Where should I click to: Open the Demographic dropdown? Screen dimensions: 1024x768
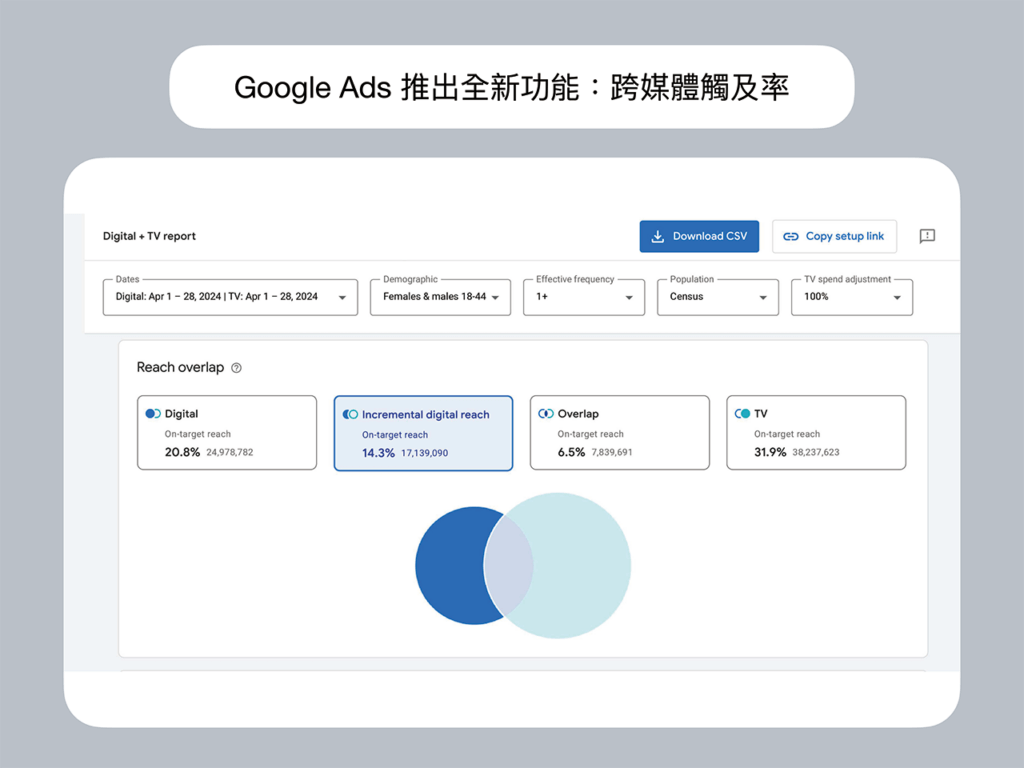(440, 297)
